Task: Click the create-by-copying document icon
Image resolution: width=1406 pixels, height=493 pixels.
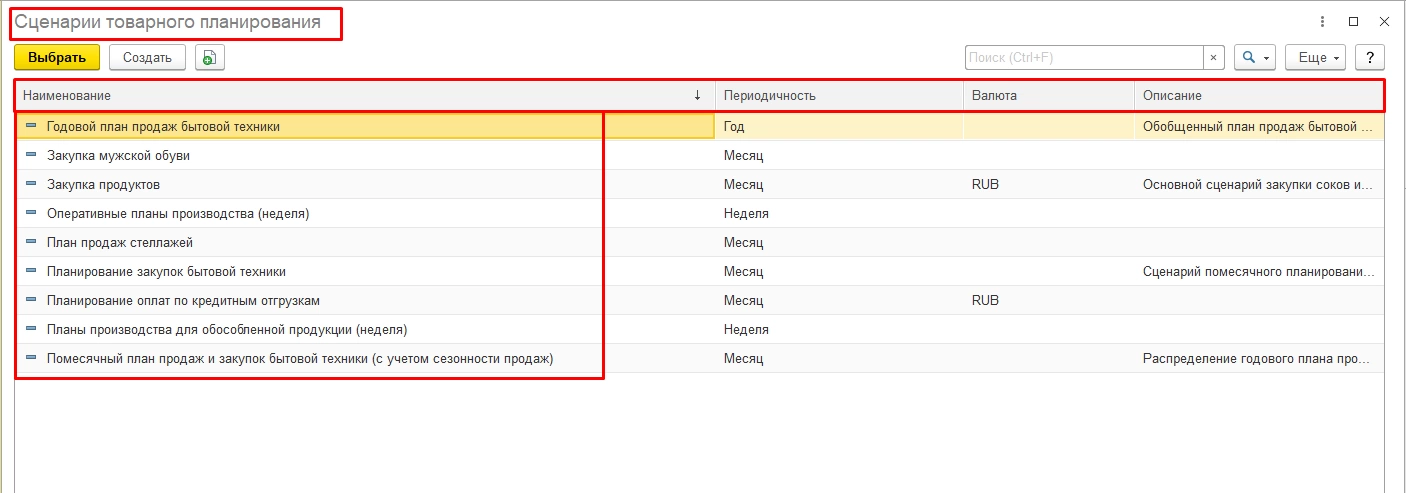Action: pos(209,58)
